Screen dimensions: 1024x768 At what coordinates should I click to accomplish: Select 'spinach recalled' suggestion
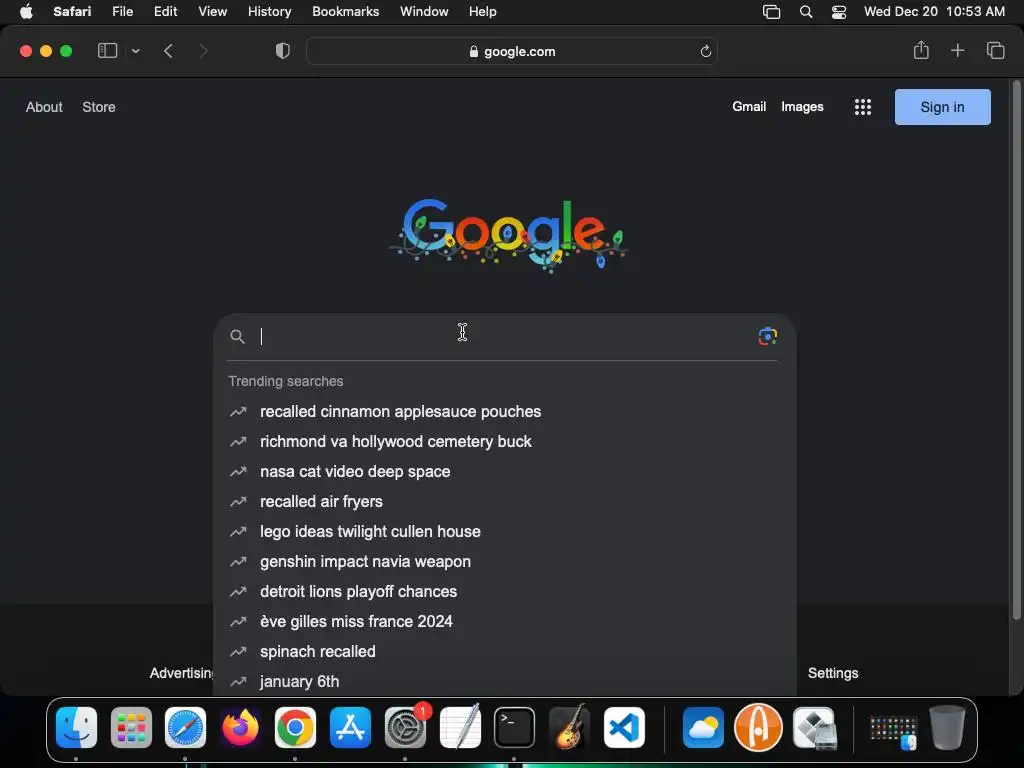[x=504, y=652]
